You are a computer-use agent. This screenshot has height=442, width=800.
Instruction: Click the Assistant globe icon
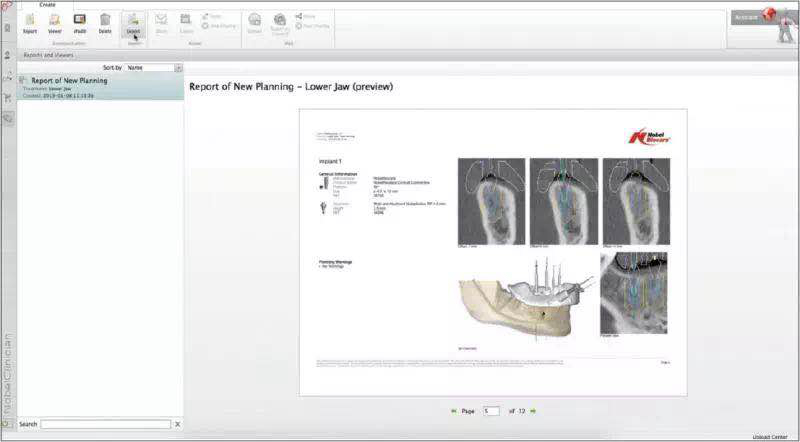pyautogui.click(x=771, y=16)
